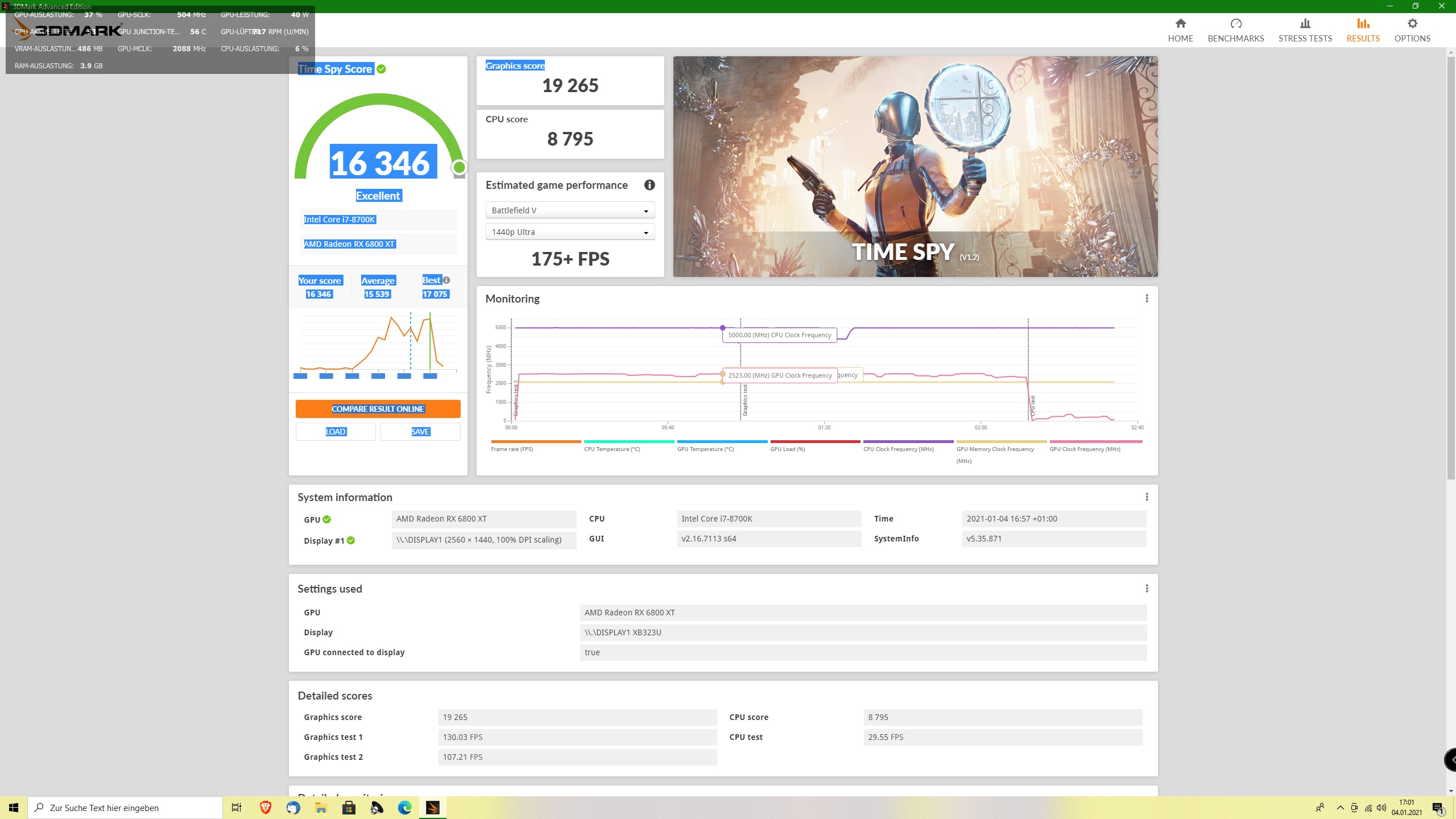This screenshot has height=819, width=1456.
Task: Toggle the CPU Clock Frequency graph legend
Action: 898,449
